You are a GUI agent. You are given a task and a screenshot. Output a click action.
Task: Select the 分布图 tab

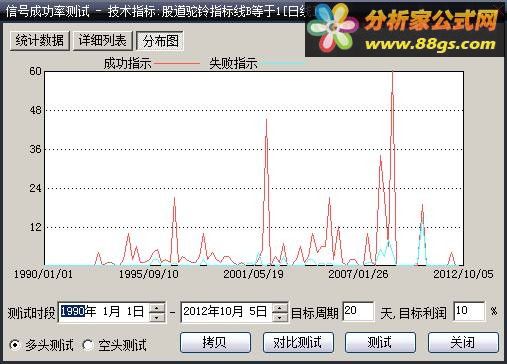(160, 41)
